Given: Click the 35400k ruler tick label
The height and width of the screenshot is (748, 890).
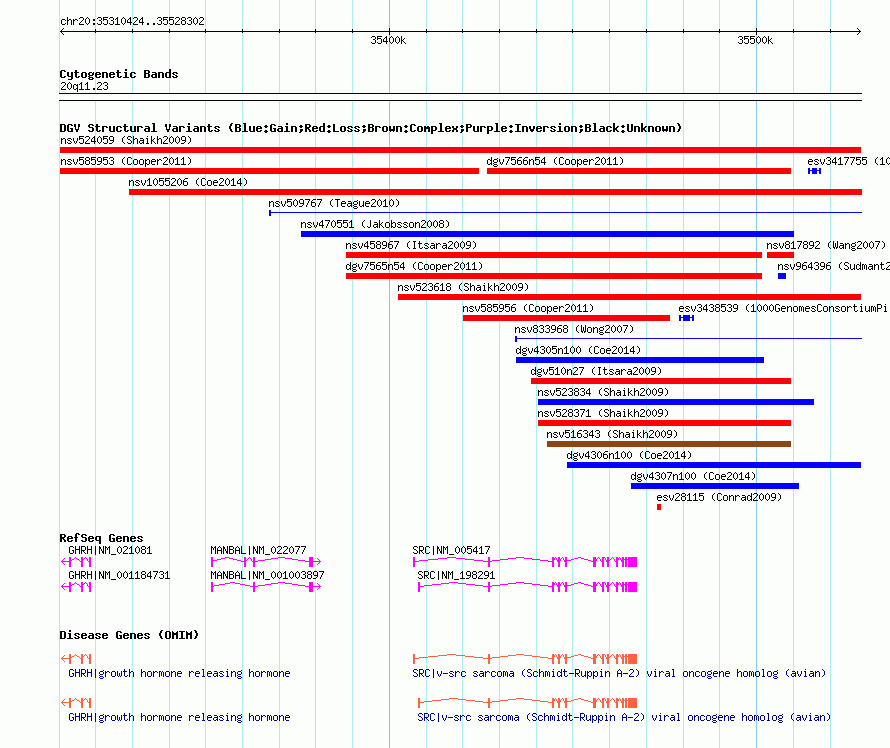Looking at the screenshot, I should [388, 40].
